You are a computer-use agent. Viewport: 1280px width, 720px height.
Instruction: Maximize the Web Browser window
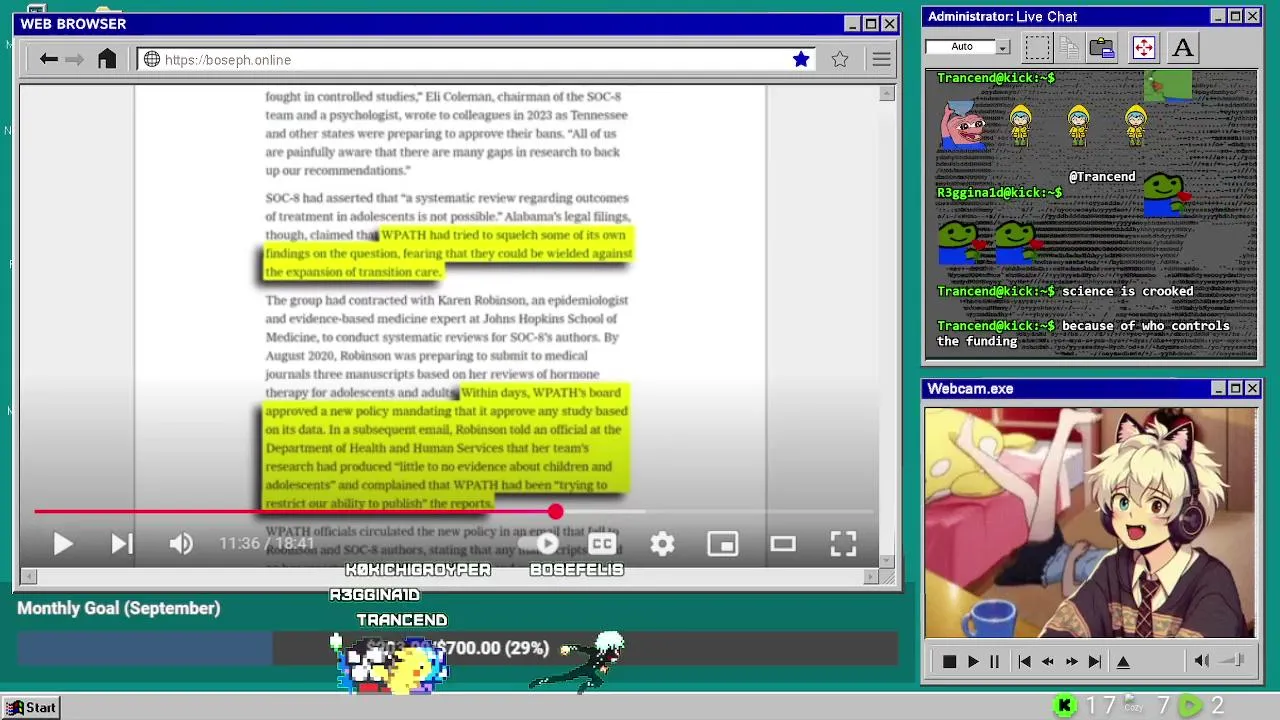pos(870,24)
